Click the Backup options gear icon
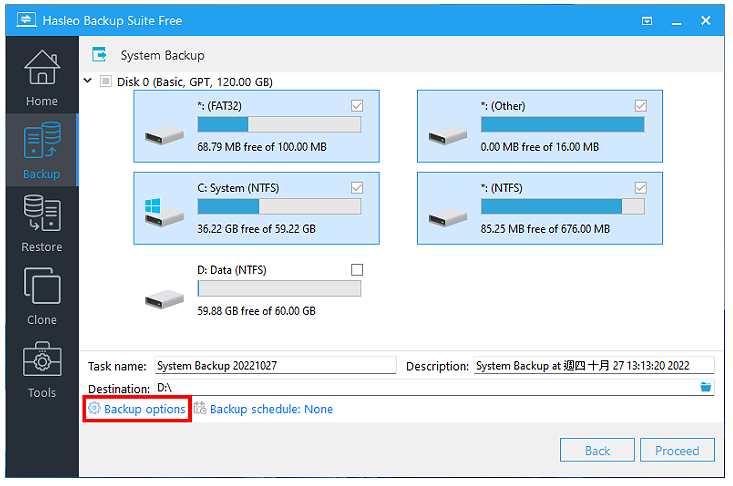 point(94,408)
